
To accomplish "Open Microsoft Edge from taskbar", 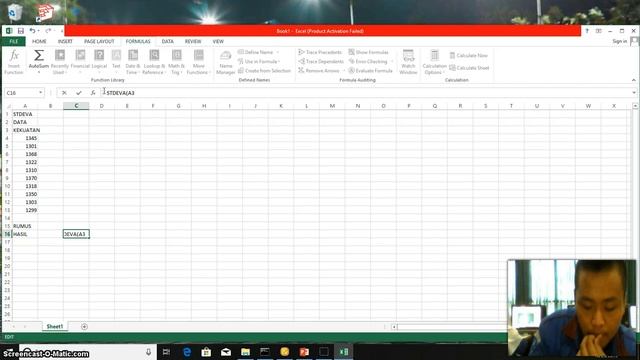I will (187, 352).
